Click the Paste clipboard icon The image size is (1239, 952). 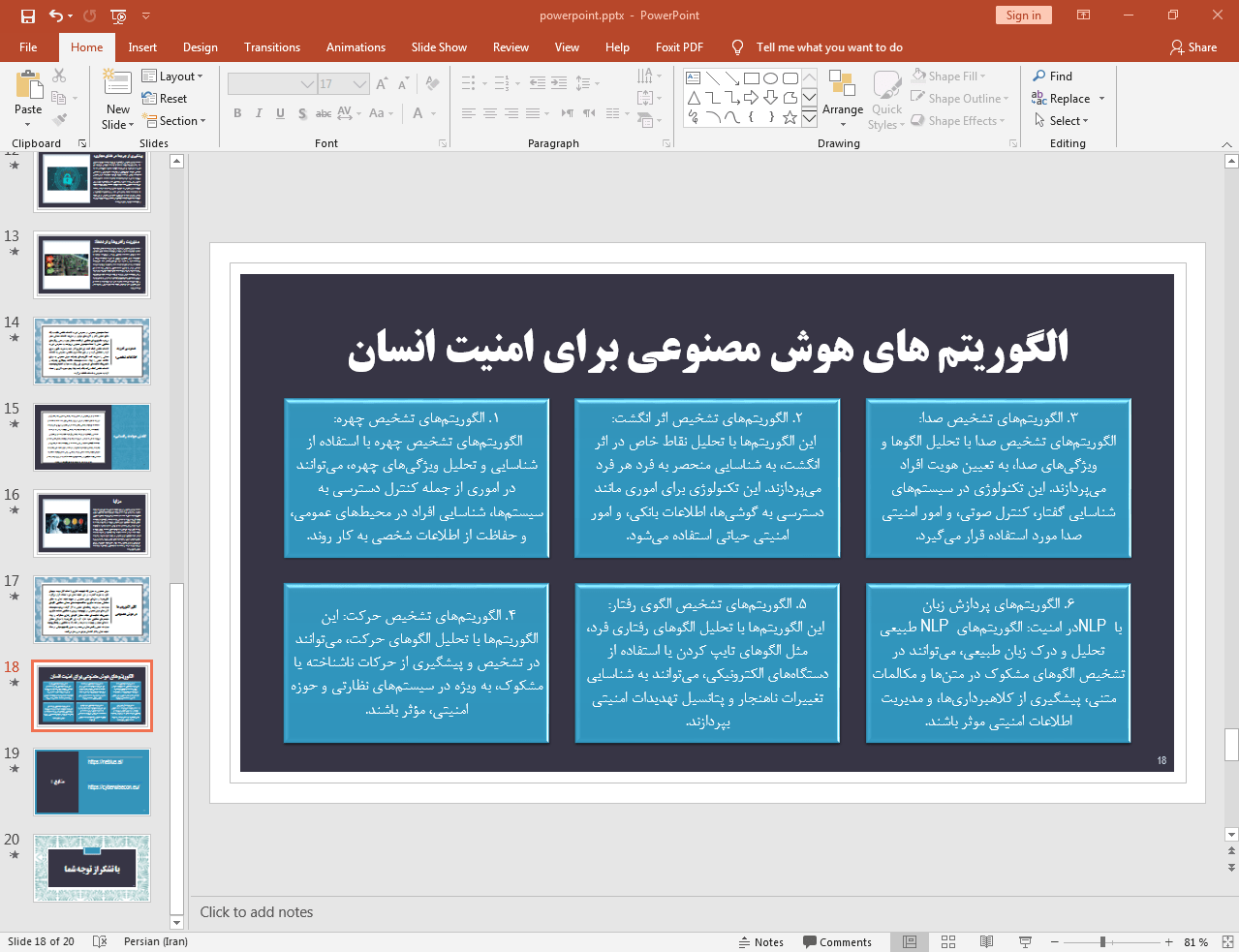click(28, 85)
